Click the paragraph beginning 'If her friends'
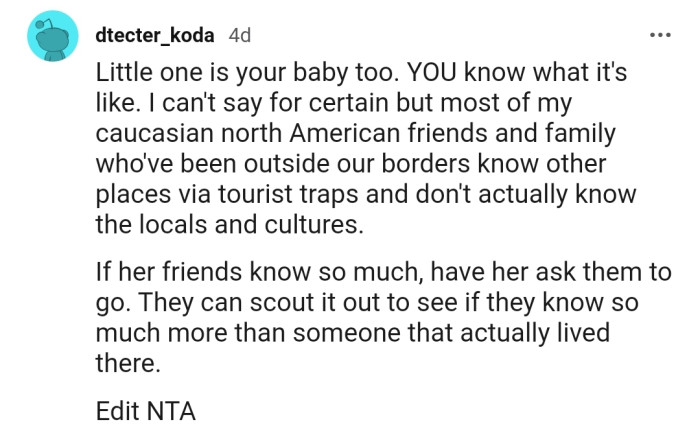This screenshot has height=435, width=700. click(383, 317)
